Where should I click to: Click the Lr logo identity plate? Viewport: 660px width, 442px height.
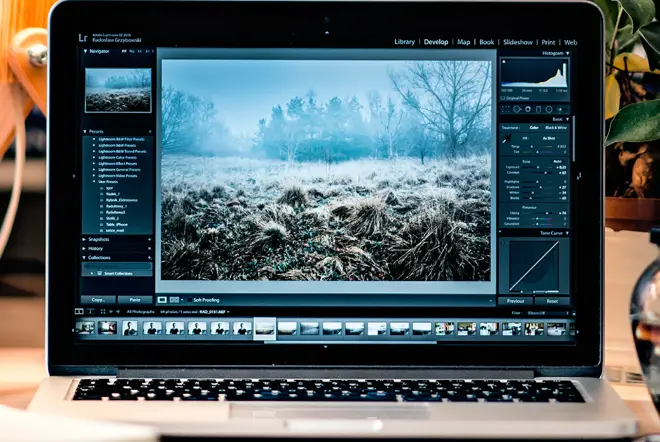(x=84, y=40)
